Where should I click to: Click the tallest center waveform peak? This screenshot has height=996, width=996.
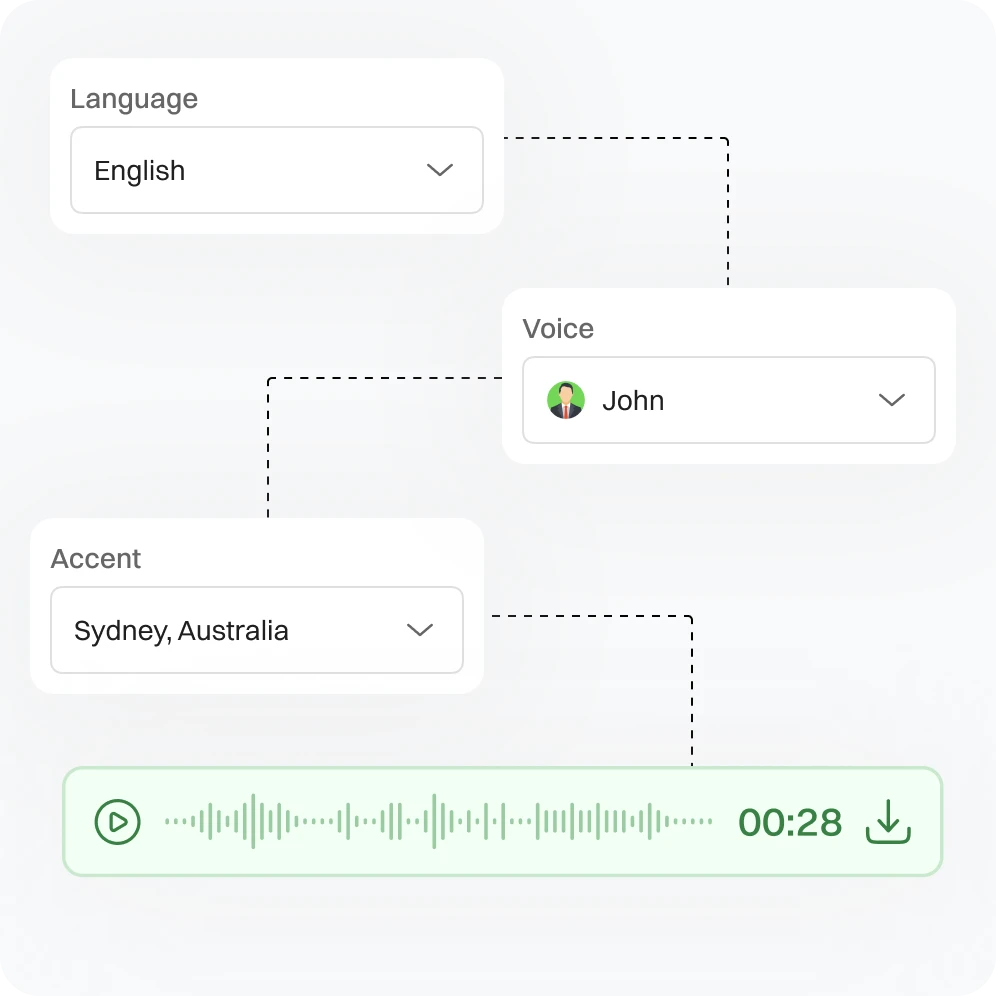coord(434,821)
